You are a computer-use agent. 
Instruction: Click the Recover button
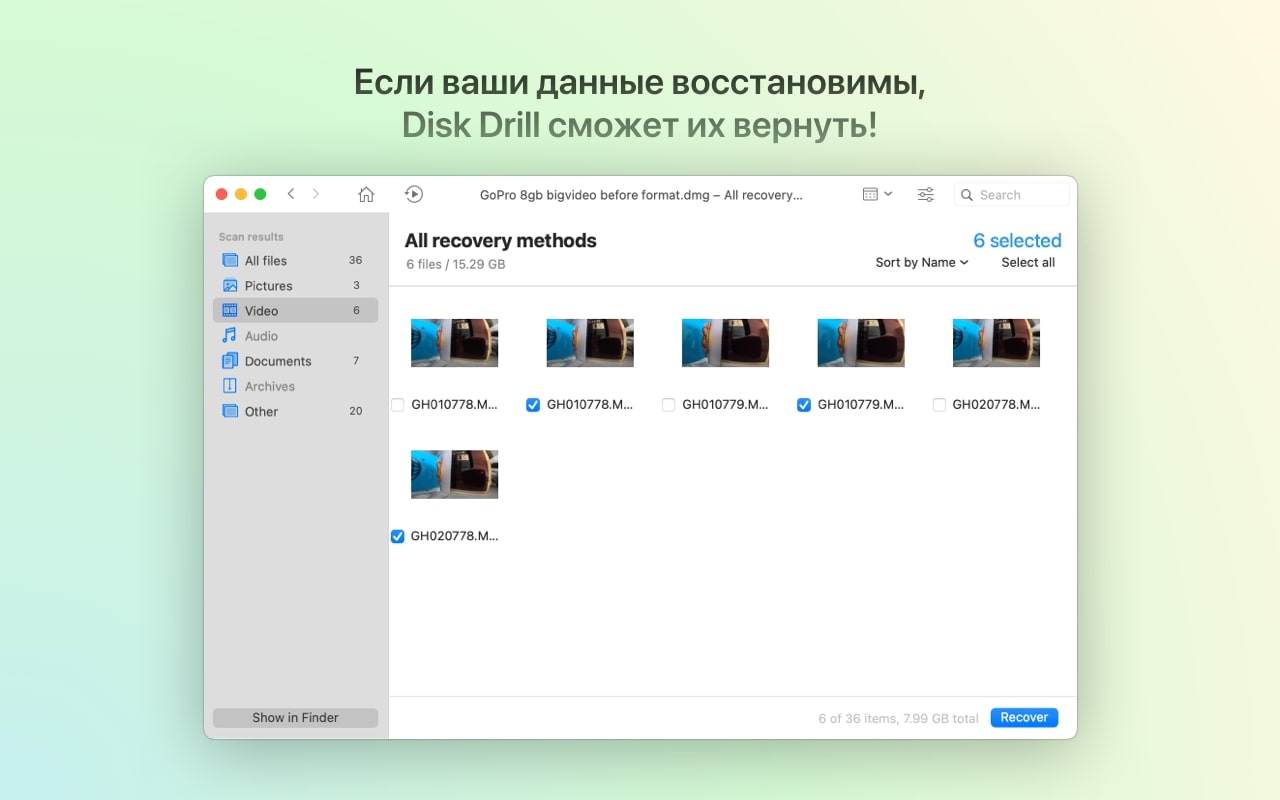[x=1023, y=717]
